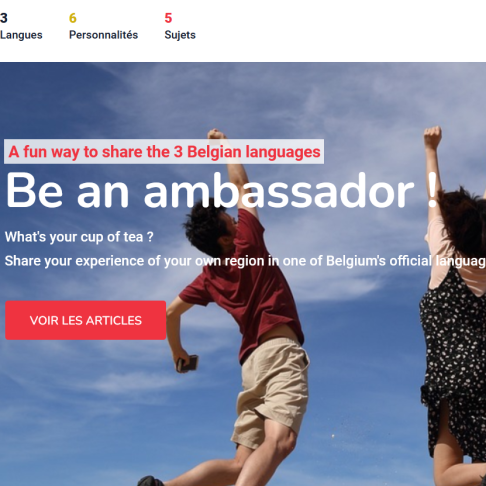This screenshot has width=486, height=486.
Task: Click the black number 3 above Langues
Action: [4, 18]
